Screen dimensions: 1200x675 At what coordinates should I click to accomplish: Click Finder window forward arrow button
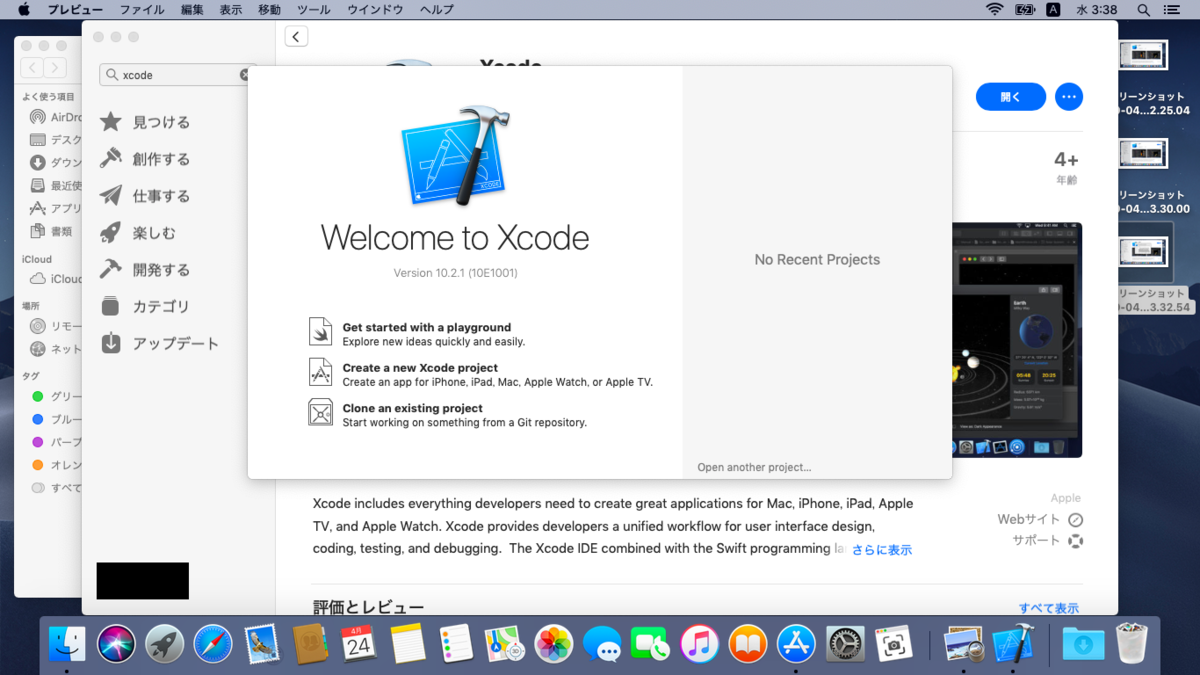tap(55, 68)
